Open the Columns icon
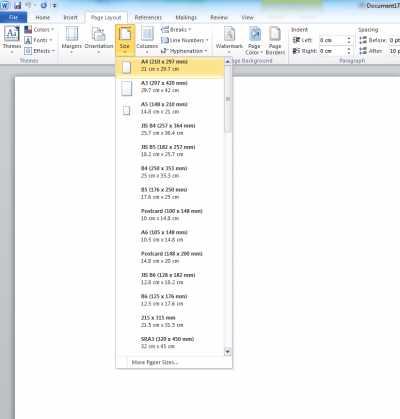The image size is (400, 419). [x=147, y=34]
